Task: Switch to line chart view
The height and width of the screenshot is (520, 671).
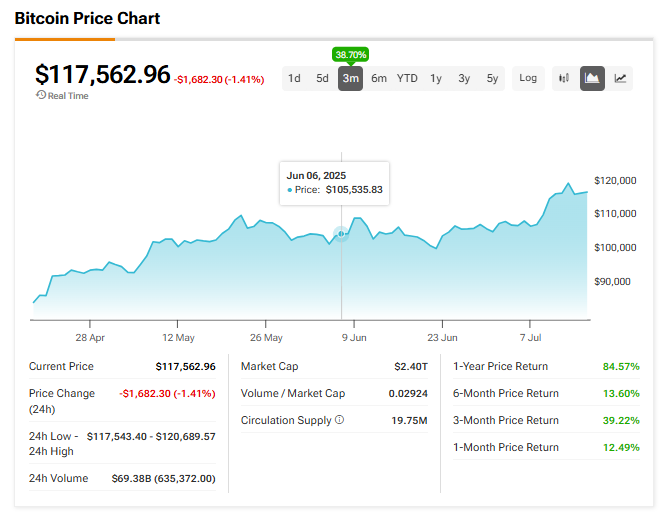Action: point(621,78)
